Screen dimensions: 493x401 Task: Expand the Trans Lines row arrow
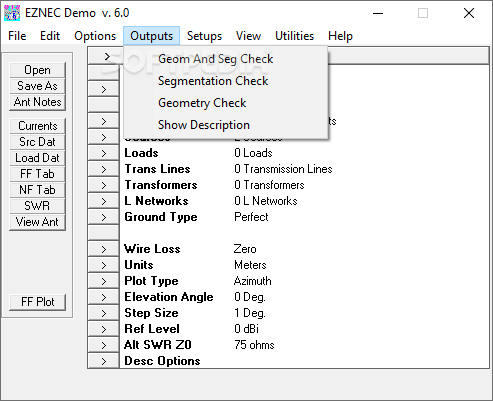pos(103,169)
